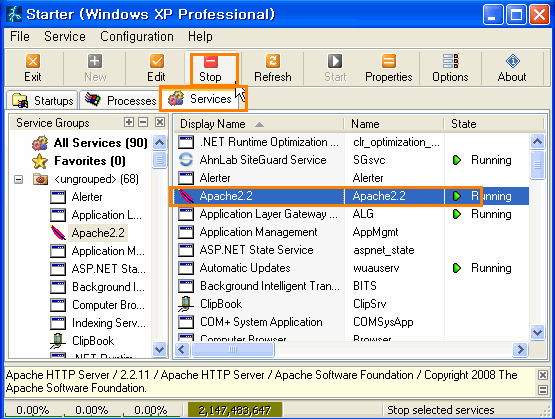
Task: Click Running state of Automatic Updates
Action: (x=491, y=268)
